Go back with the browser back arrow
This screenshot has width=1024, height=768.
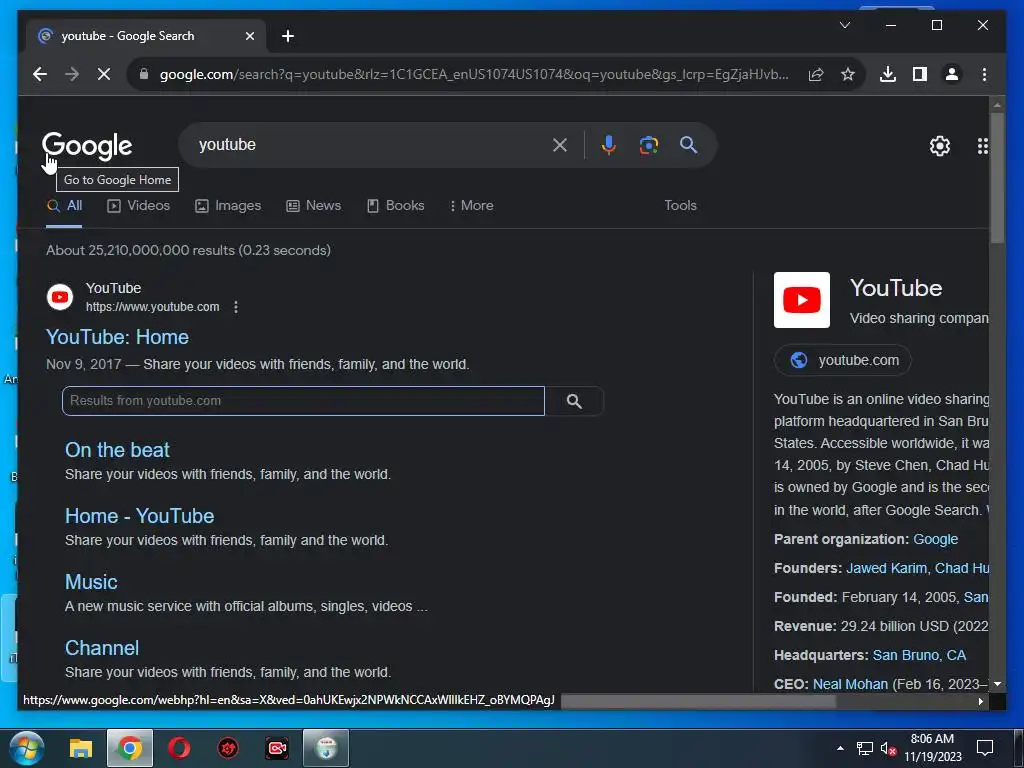click(40, 74)
